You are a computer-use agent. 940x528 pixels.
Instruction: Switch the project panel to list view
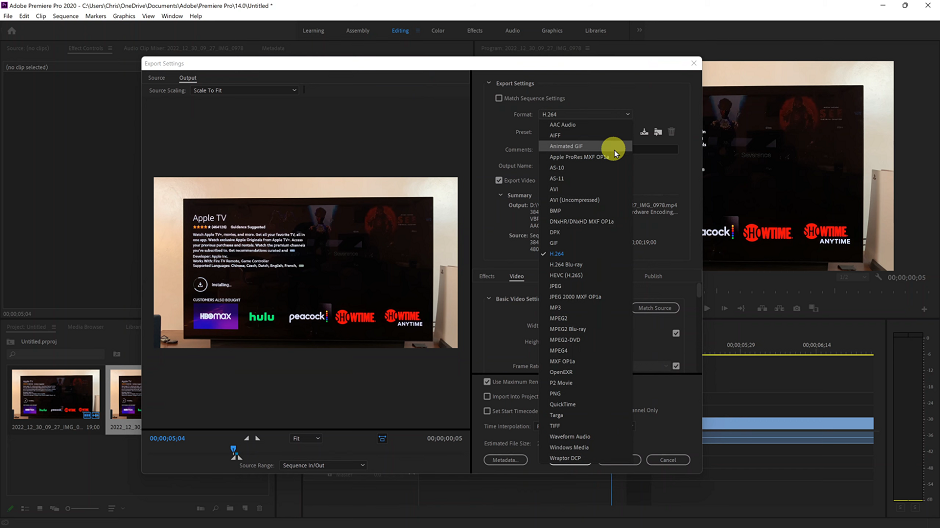[x=25, y=508]
